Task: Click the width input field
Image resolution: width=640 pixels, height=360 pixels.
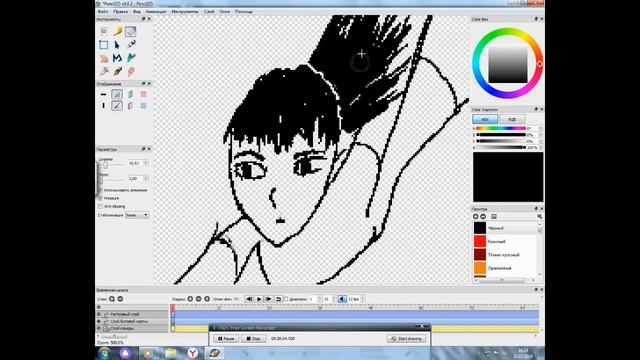Action: click(x=135, y=163)
